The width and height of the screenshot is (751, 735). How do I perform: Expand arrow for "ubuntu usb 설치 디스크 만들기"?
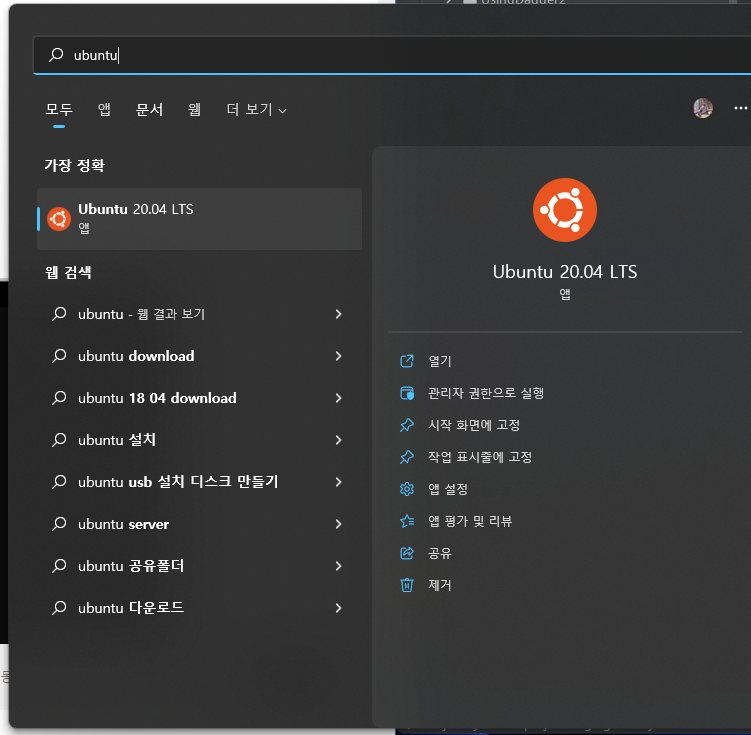(x=339, y=482)
